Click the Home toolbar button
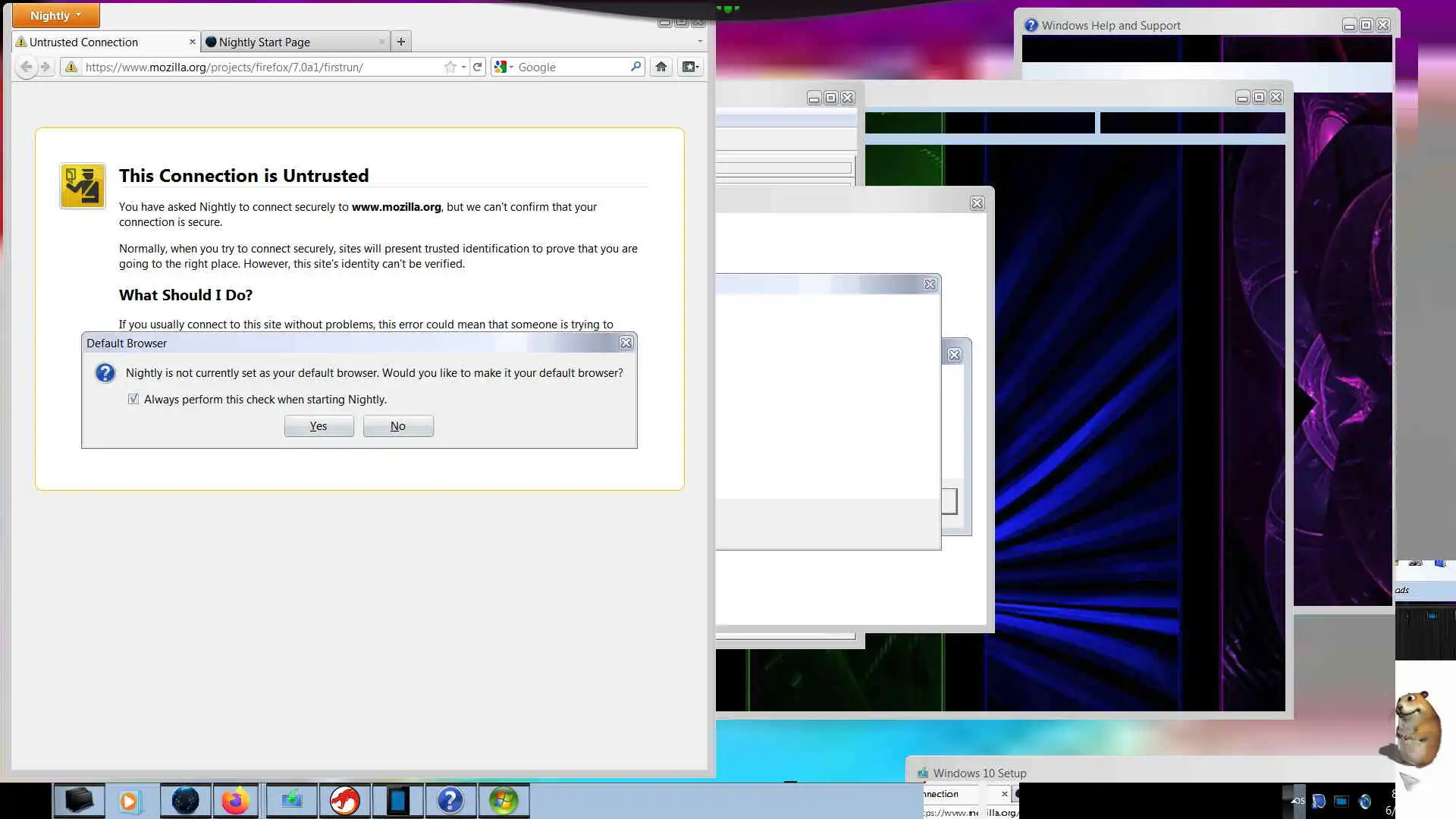1456x819 pixels. (x=661, y=67)
